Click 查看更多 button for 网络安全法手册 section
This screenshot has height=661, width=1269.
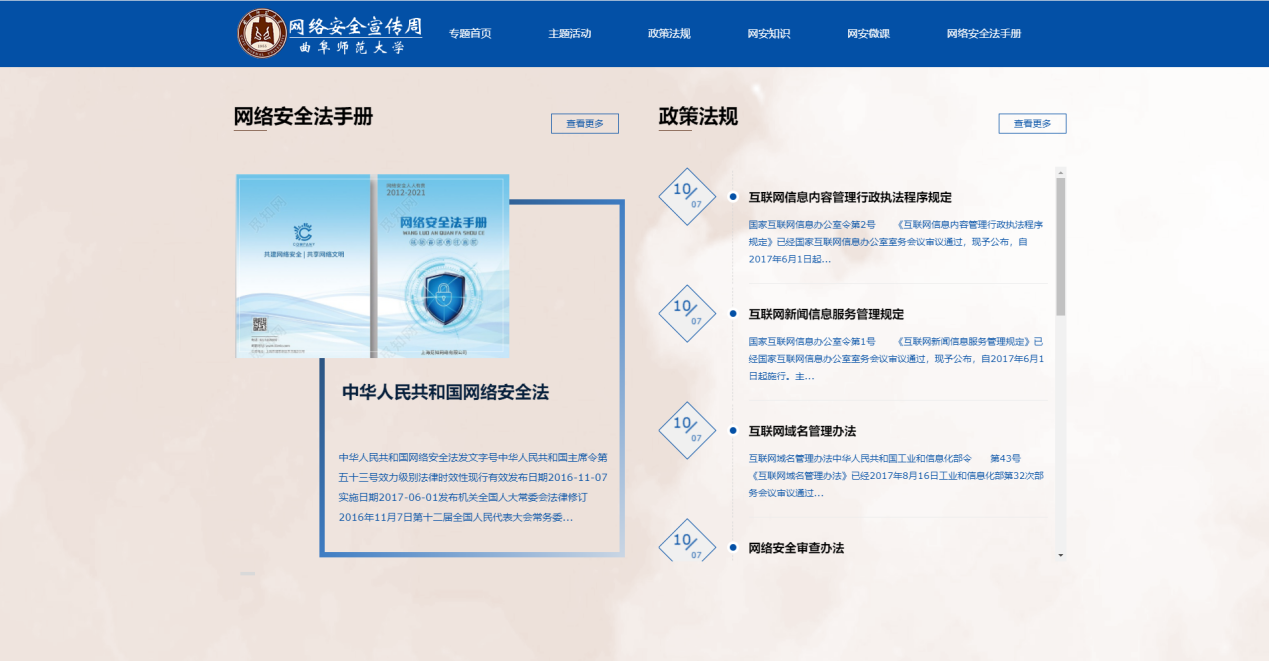point(584,124)
